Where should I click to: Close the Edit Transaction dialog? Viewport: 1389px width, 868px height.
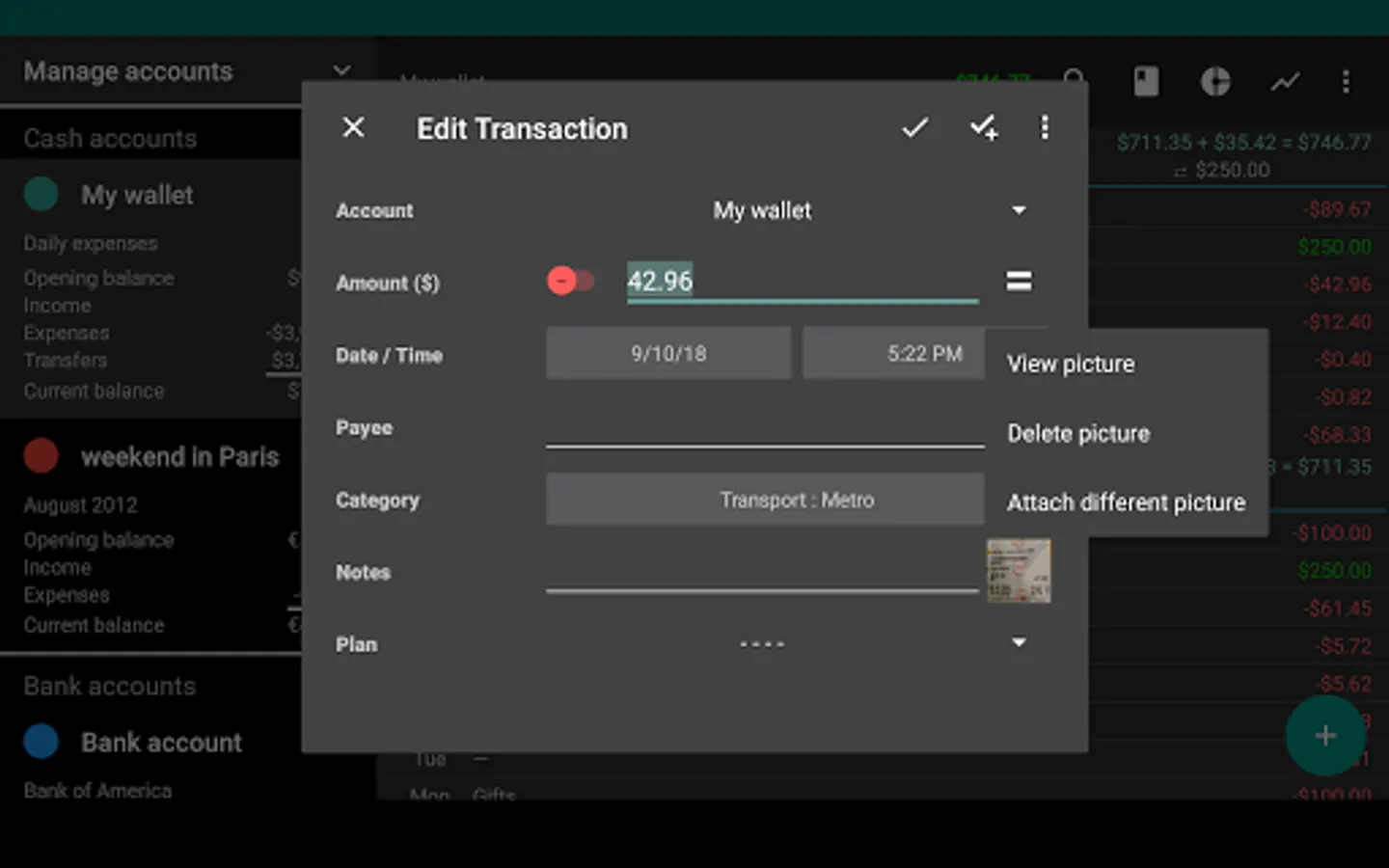tap(354, 127)
